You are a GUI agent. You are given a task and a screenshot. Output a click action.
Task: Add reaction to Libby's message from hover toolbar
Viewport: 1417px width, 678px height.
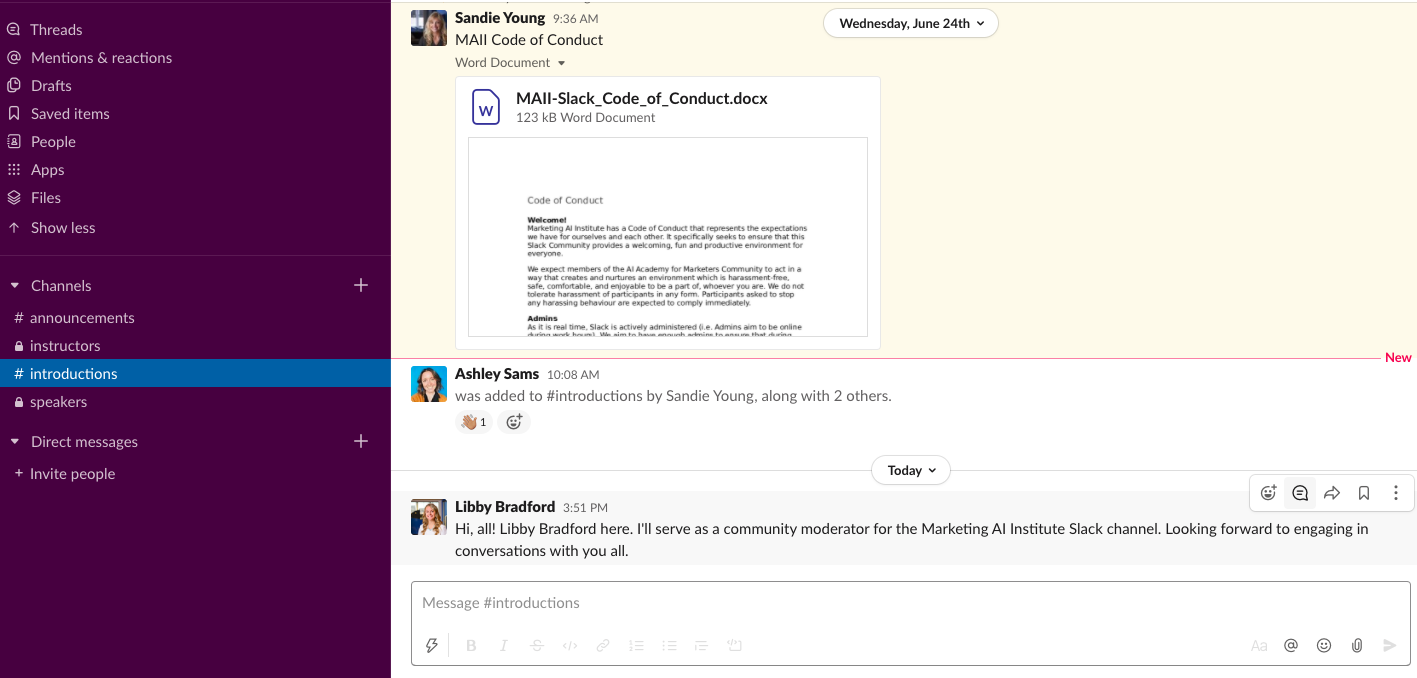1268,493
